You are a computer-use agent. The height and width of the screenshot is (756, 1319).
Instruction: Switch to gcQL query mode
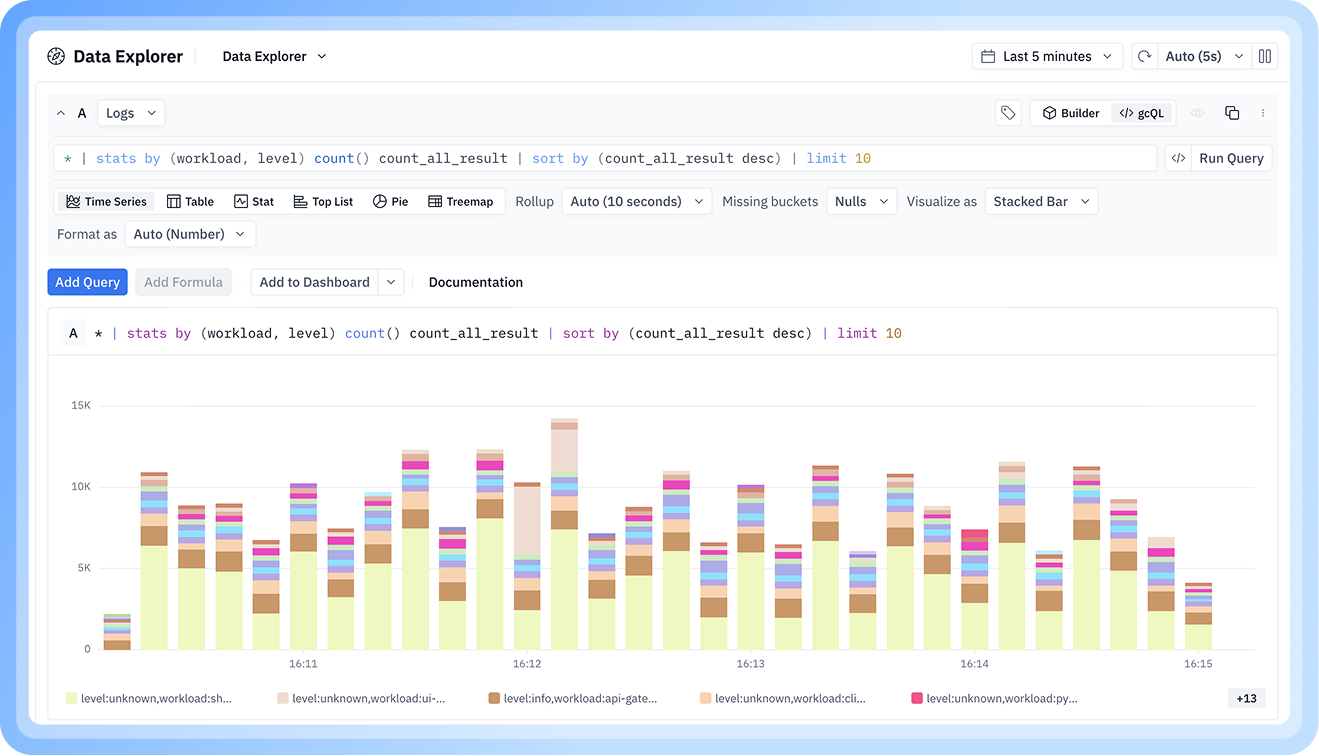click(x=1141, y=113)
